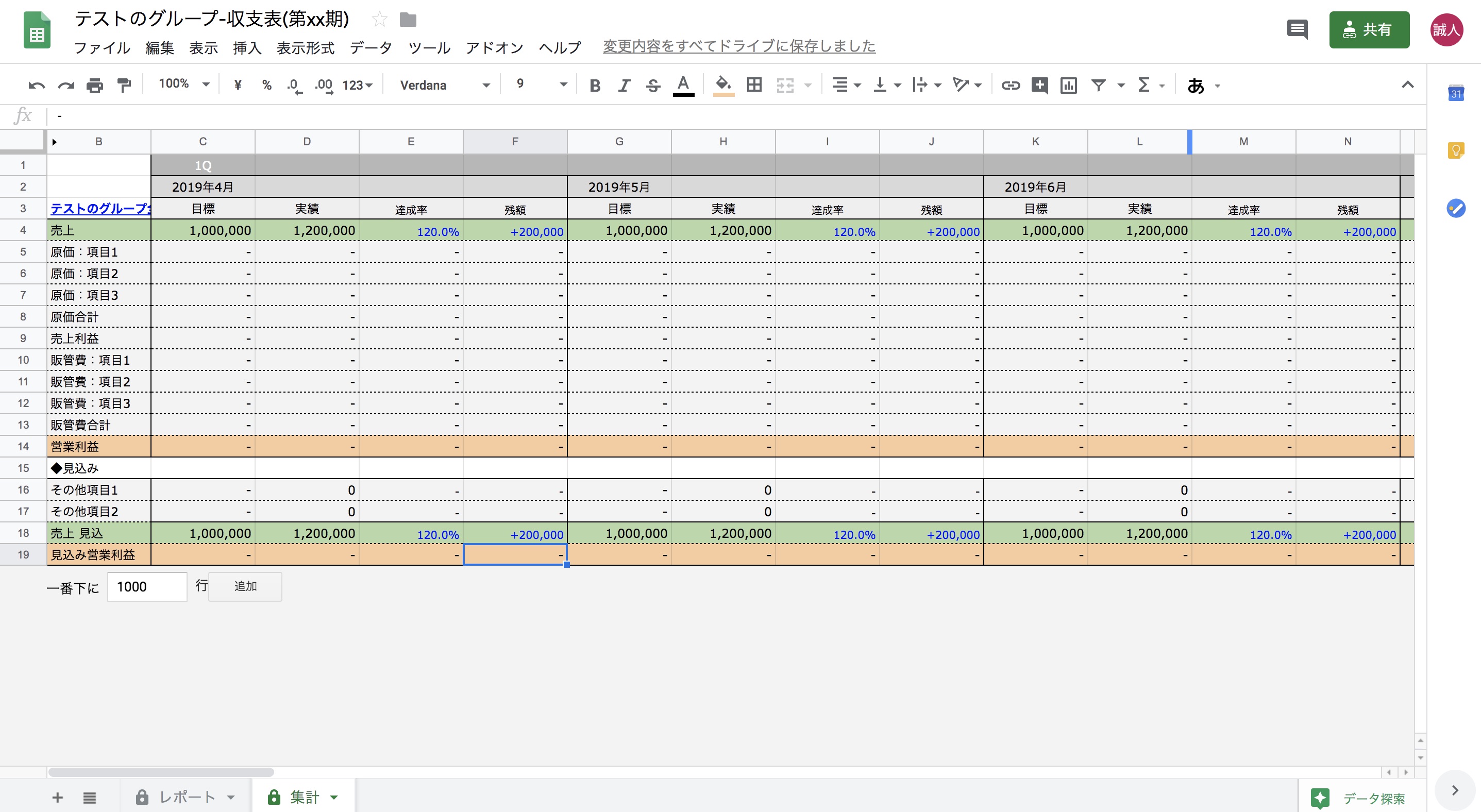Screen dimensions: 1481x812
Task: Format as yen currency
Action: click(238, 86)
